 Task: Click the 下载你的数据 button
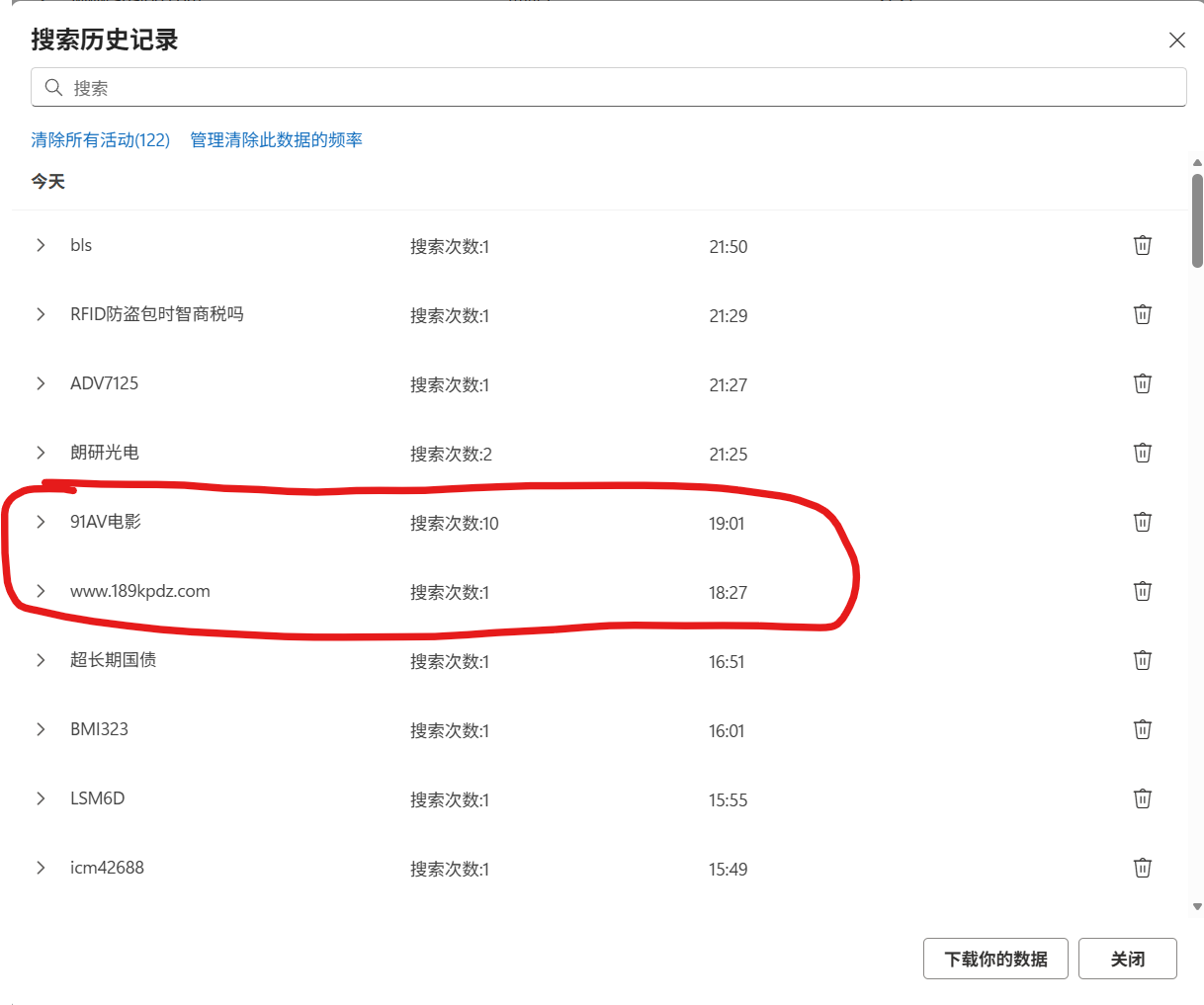[995, 959]
